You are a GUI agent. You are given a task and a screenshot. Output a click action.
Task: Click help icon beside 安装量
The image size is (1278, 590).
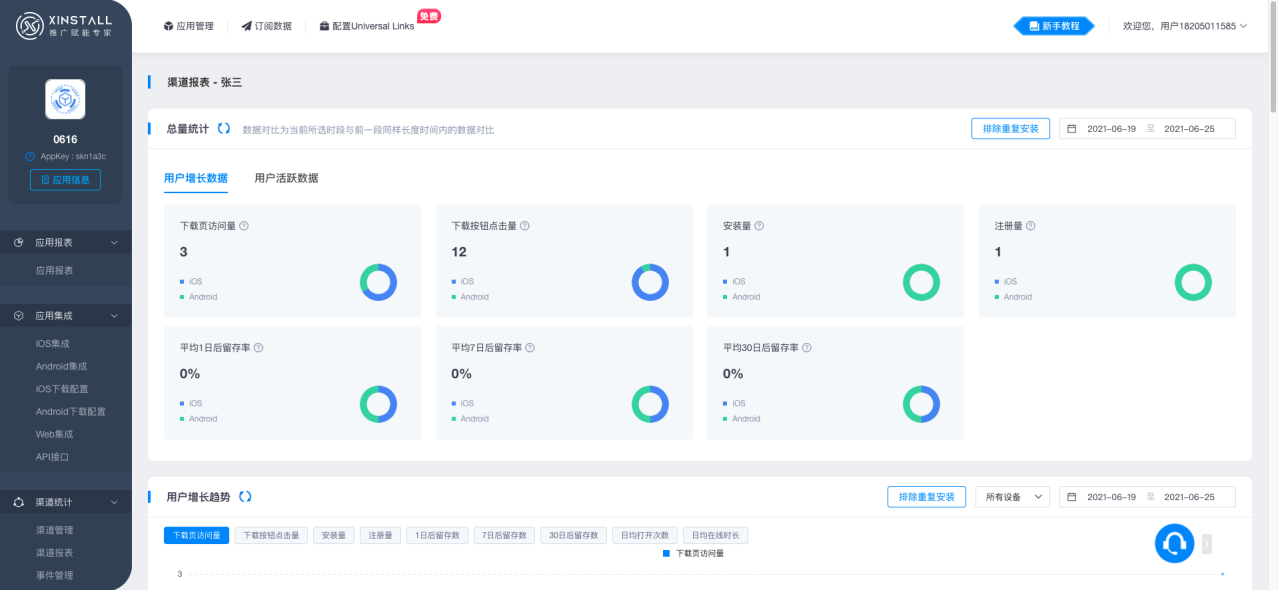[760, 226]
